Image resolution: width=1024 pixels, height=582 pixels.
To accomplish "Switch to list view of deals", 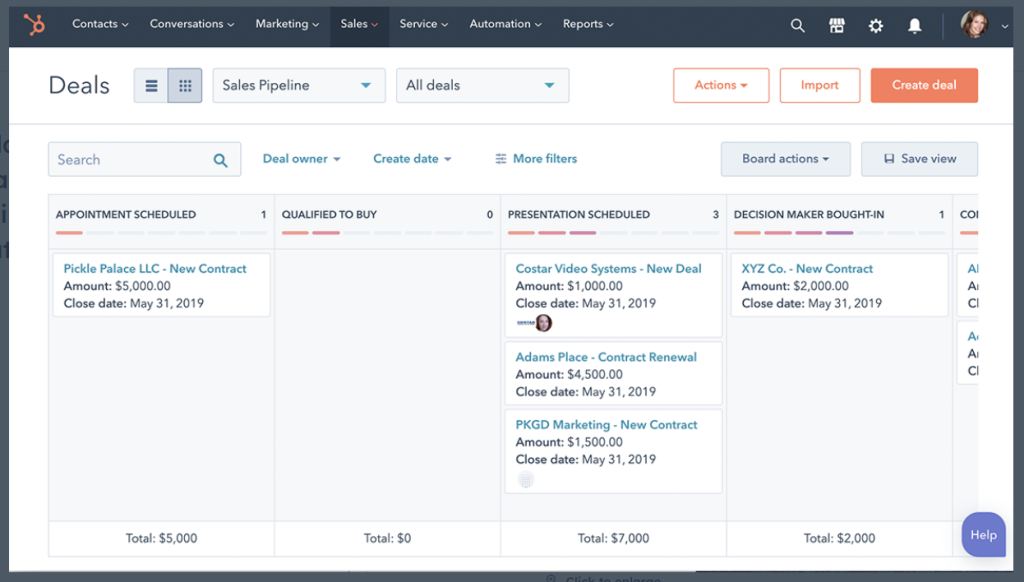I will (x=150, y=85).
